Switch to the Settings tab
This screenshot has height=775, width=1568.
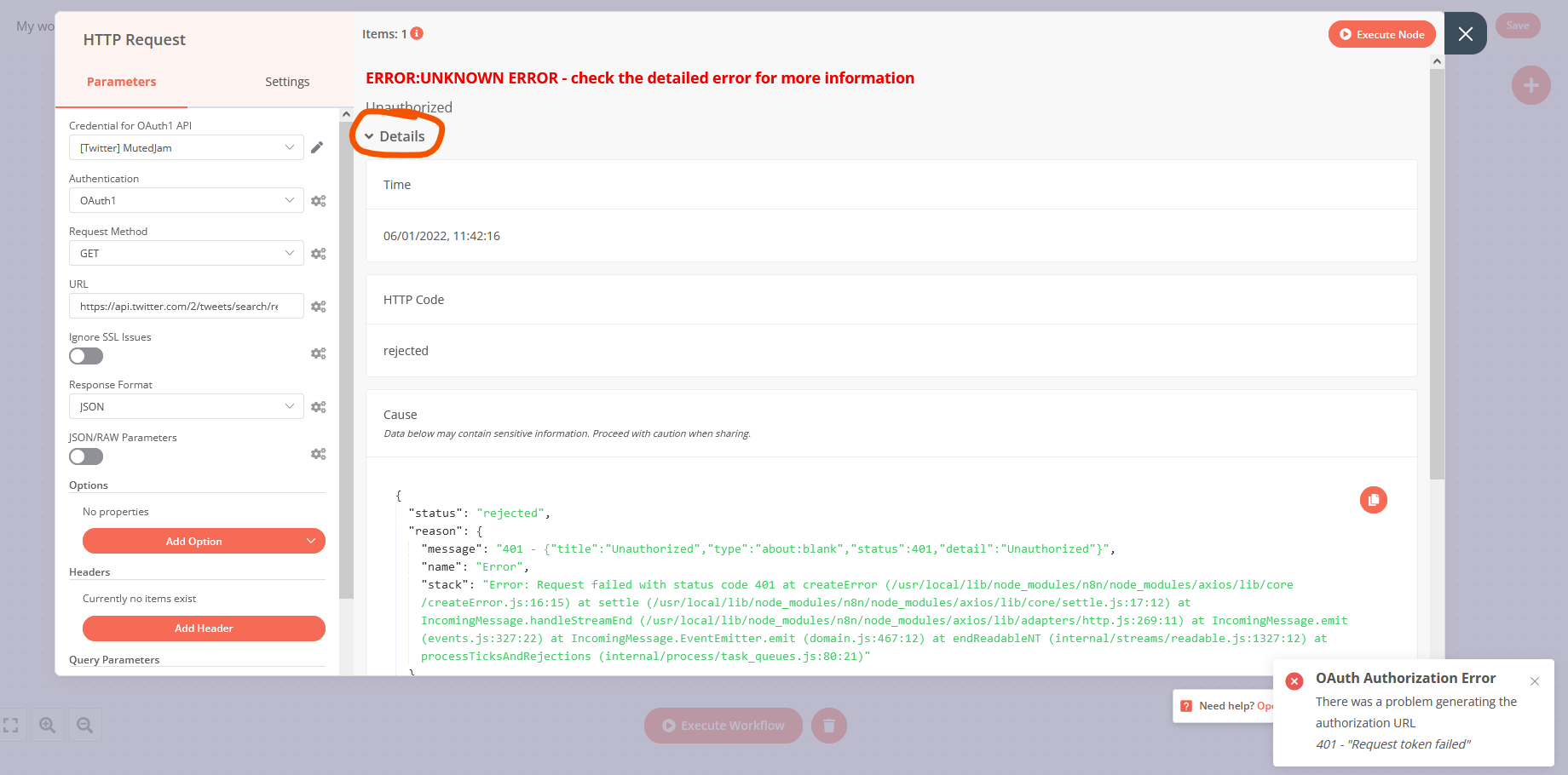point(287,82)
